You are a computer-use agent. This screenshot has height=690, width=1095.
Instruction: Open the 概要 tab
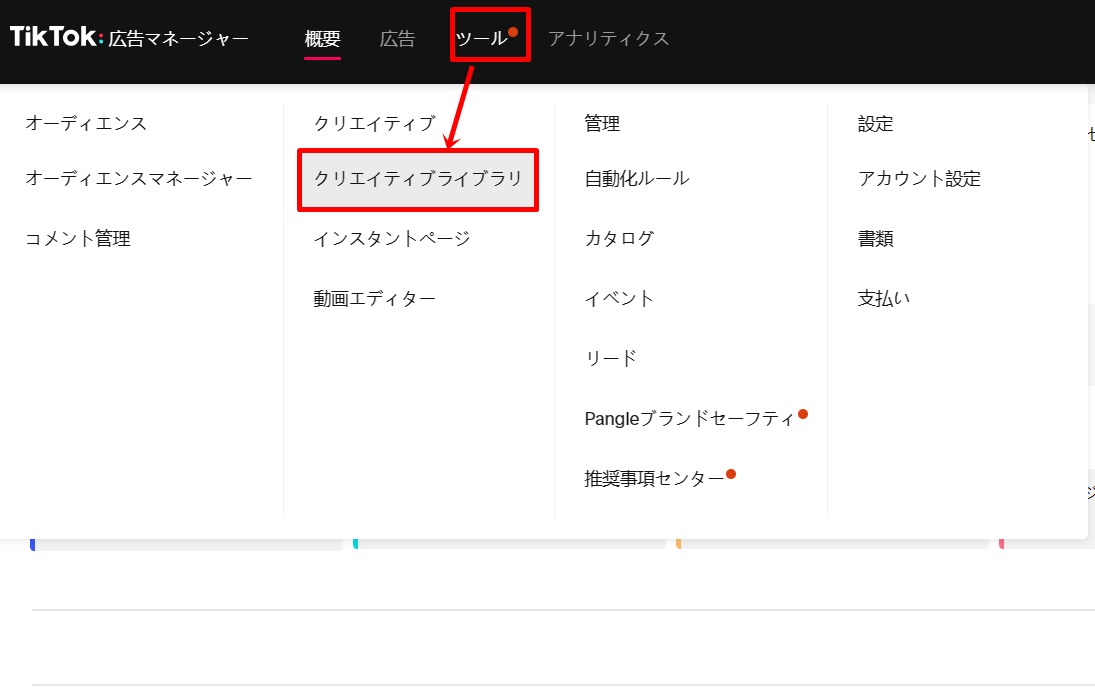[322, 39]
